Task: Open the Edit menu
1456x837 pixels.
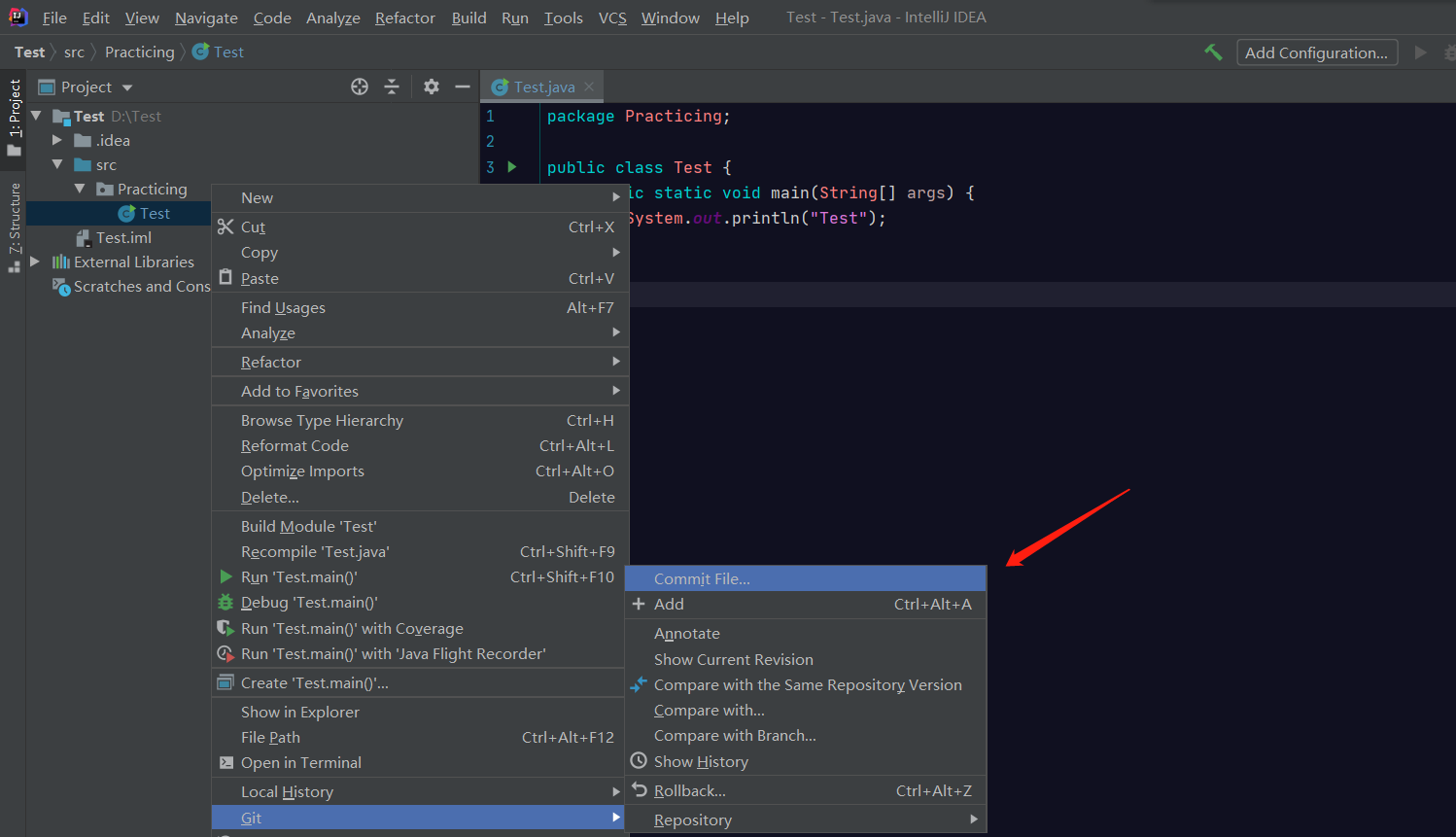Action: pos(96,17)
